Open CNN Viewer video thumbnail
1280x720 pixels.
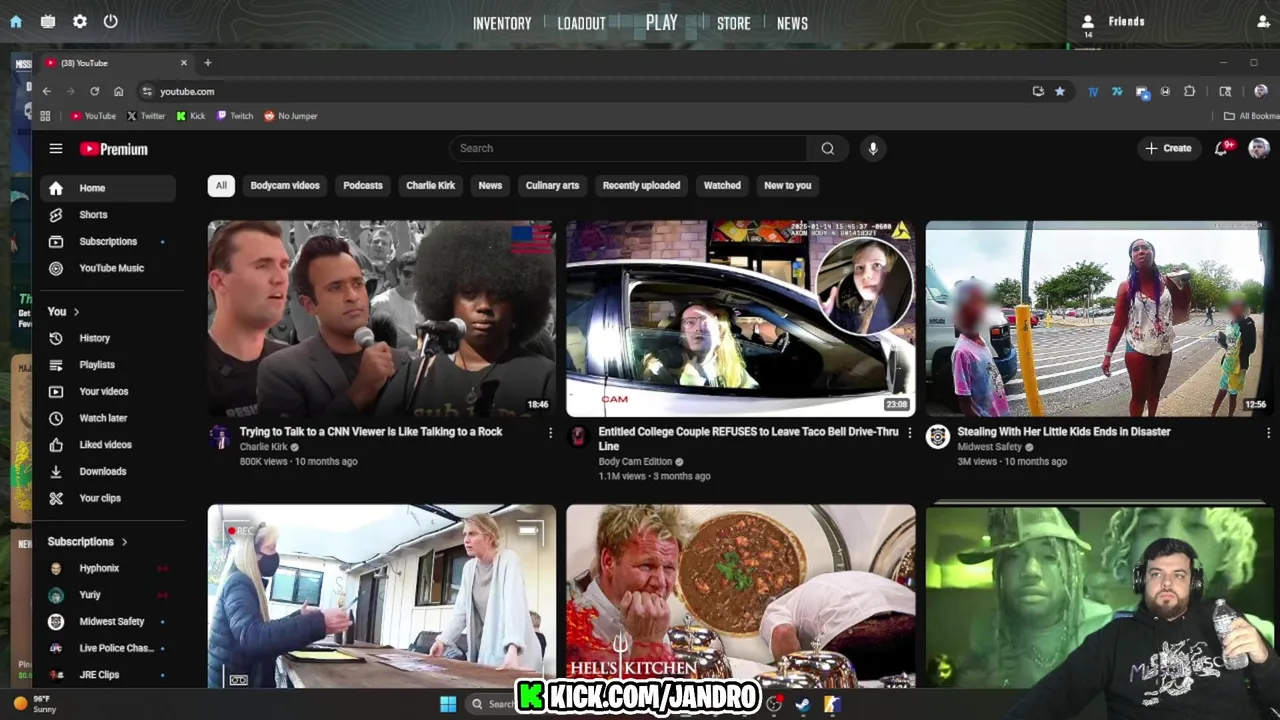click(381, 318)
